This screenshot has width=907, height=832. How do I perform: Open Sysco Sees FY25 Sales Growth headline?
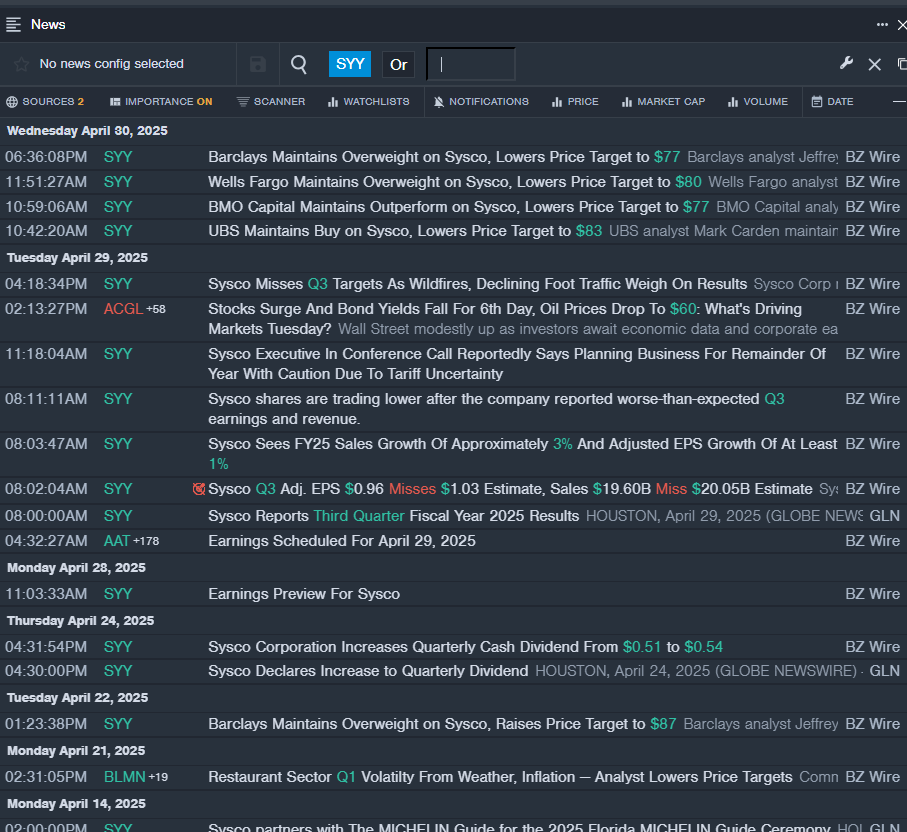coord(523,454)
